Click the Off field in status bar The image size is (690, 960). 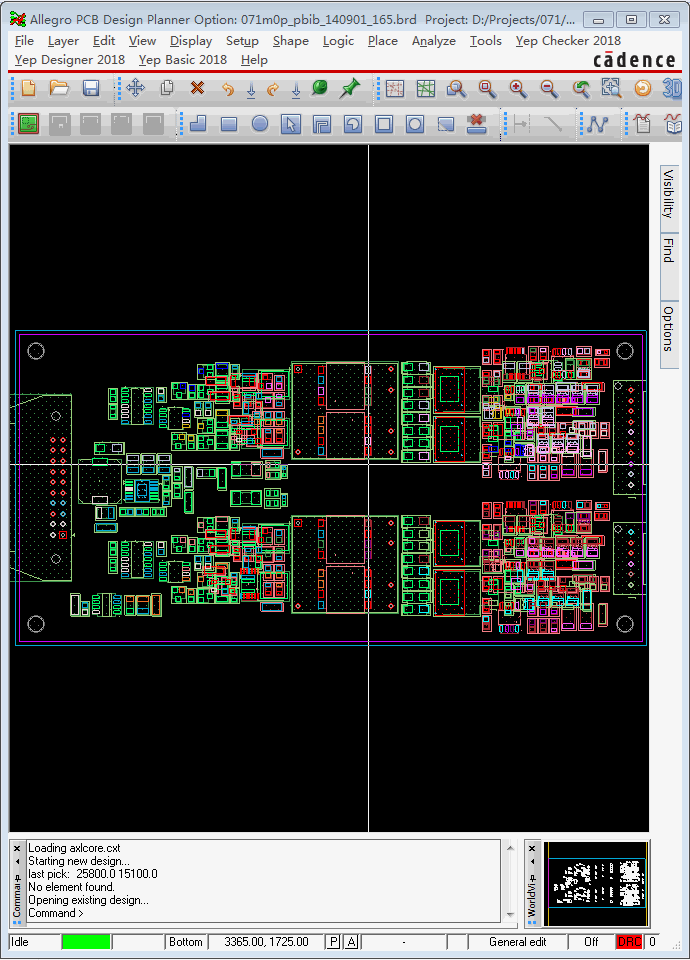(591, 942)
